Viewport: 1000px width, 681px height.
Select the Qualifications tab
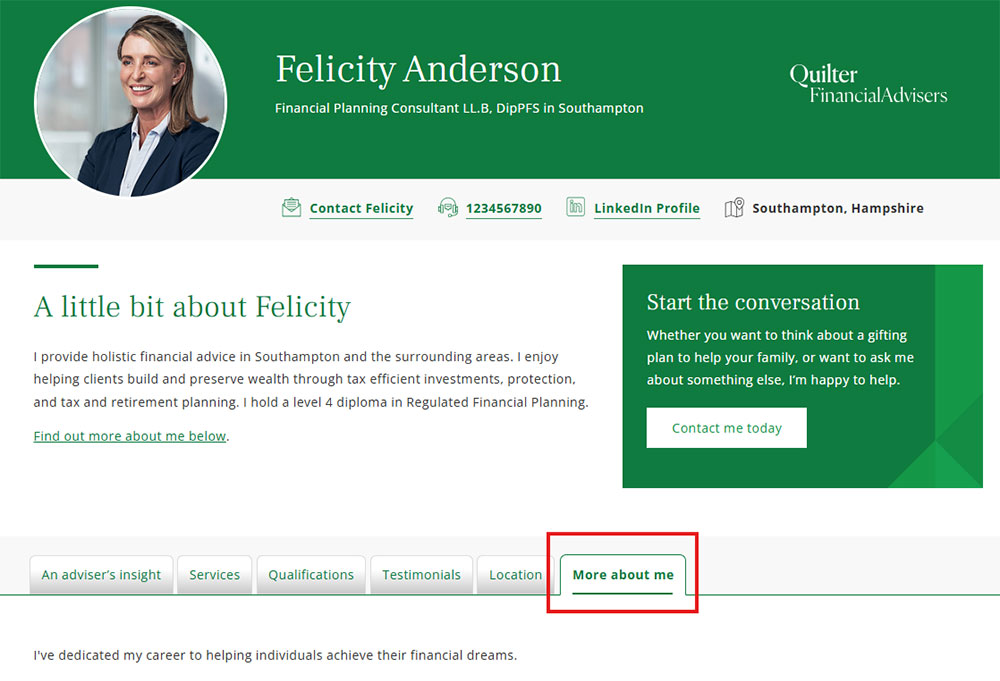(x=311, y=575)
